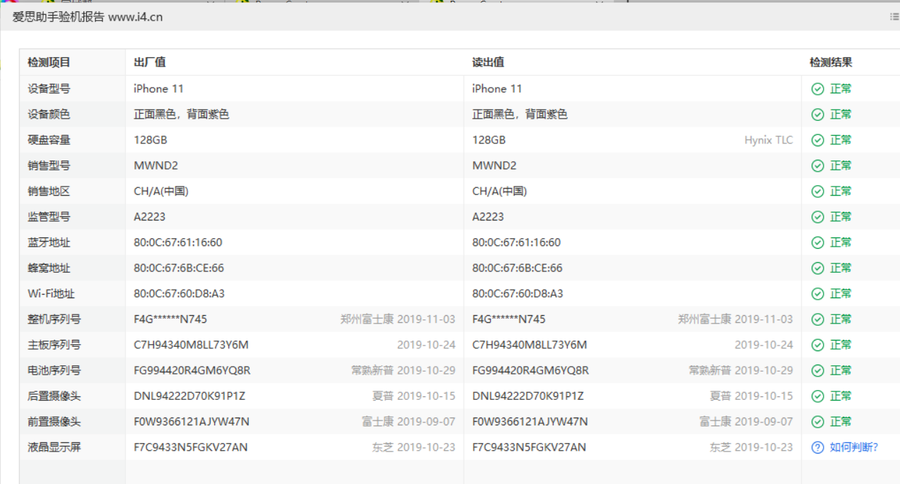Open the 如何判断? help link
Viewport: 900px width, 484px height.
point(854,447)
